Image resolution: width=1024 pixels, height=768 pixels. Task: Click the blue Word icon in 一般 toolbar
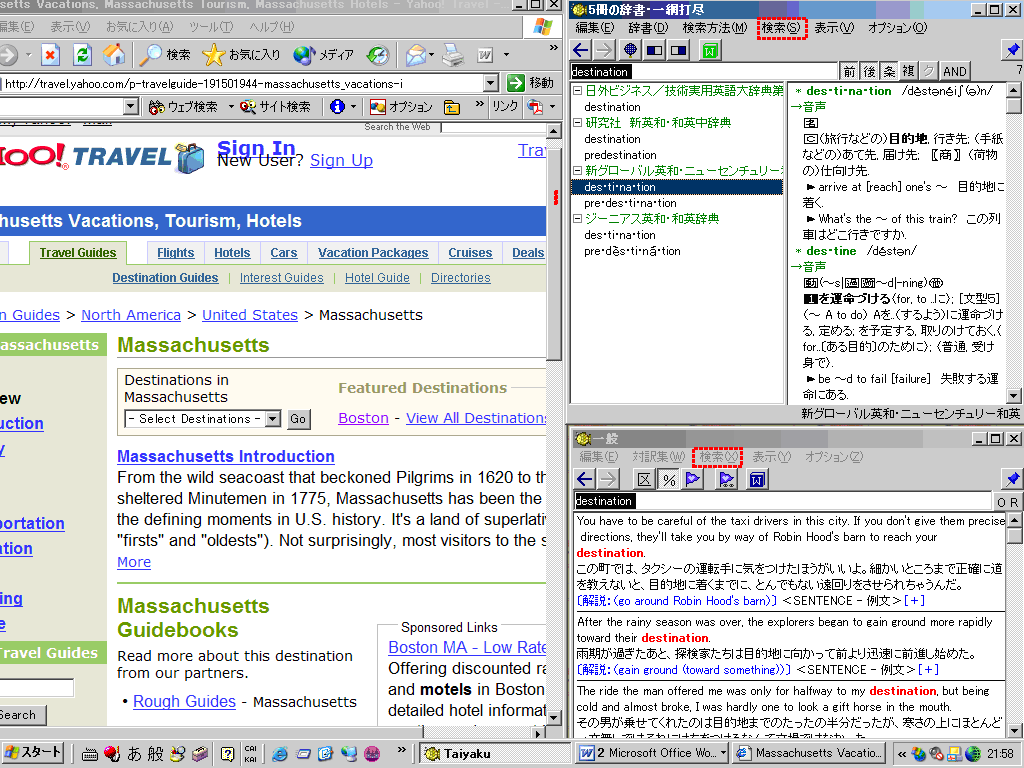click(x=757, y=479)
